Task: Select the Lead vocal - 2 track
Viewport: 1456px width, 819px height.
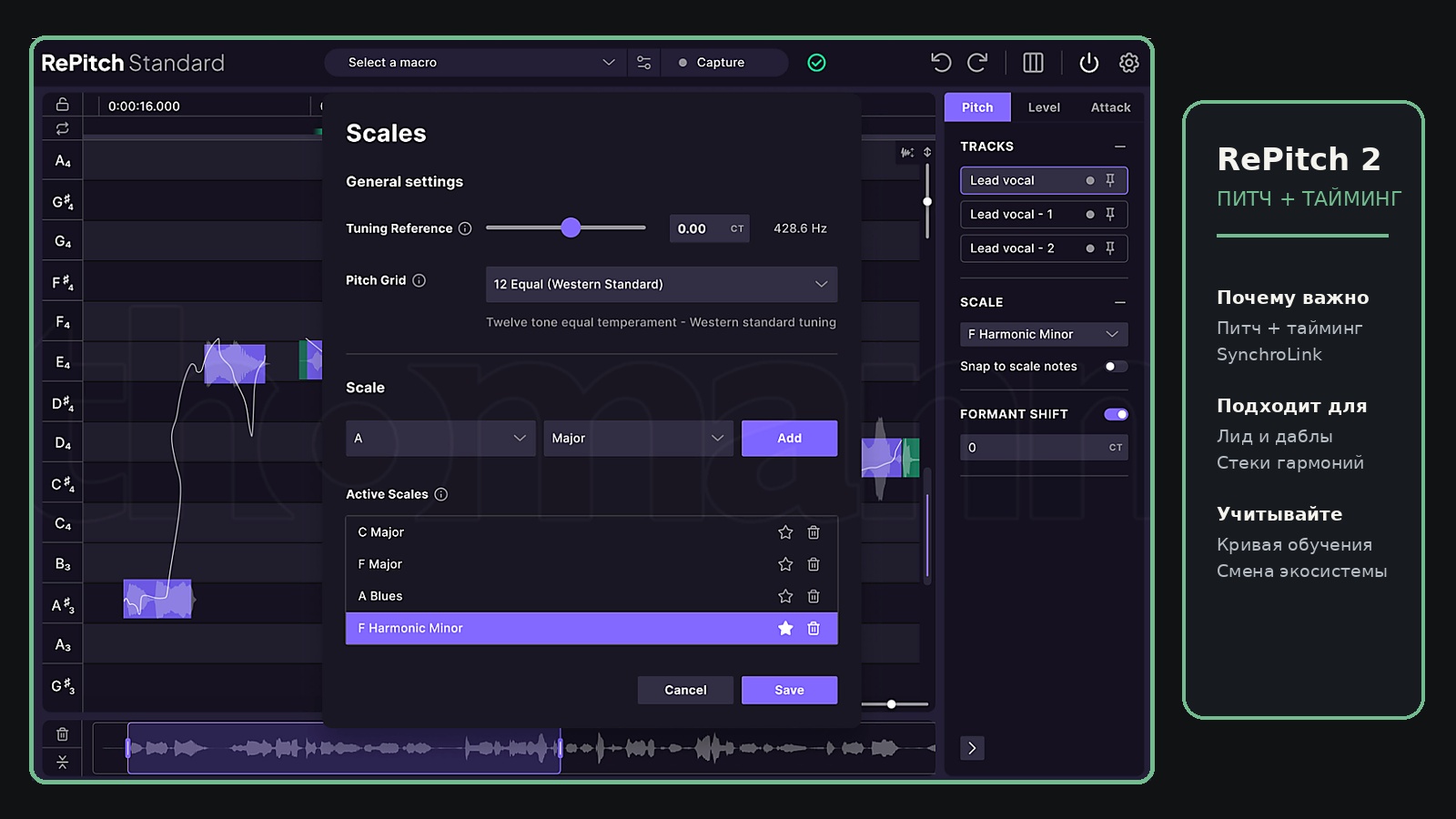Action: 1044,248
